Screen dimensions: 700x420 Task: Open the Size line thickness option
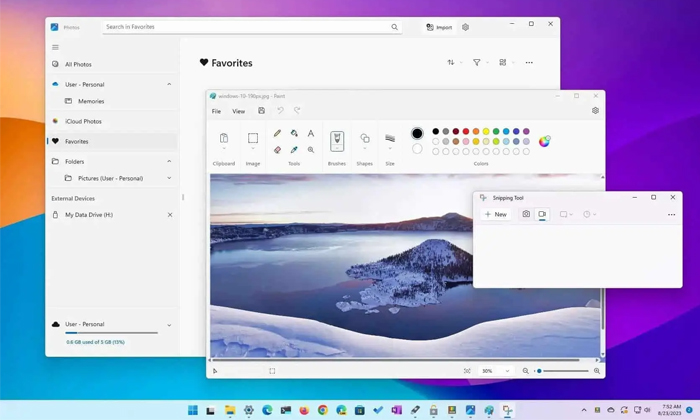coord(390,138)
